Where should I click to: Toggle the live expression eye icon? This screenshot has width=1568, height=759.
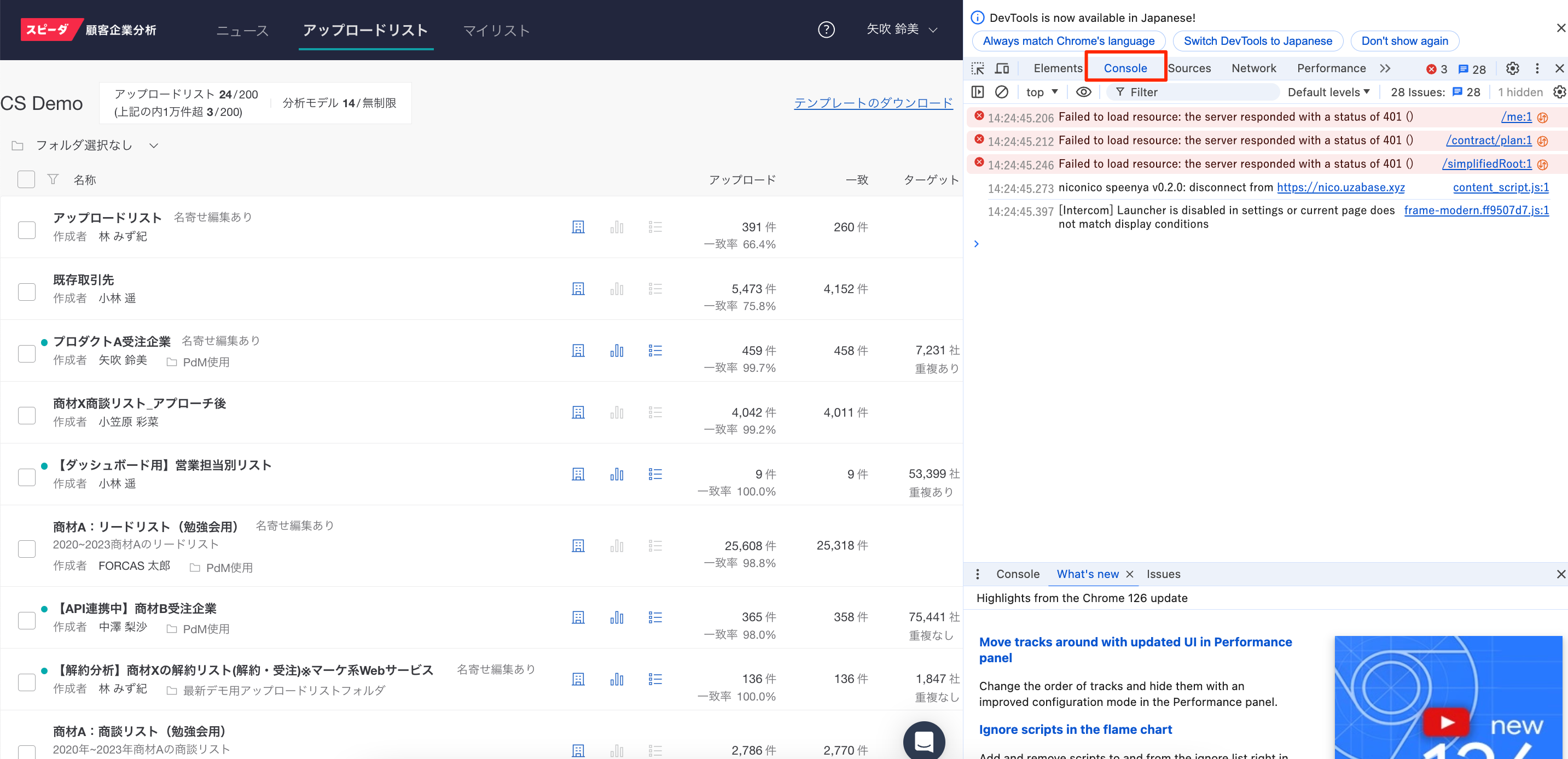1083,92
